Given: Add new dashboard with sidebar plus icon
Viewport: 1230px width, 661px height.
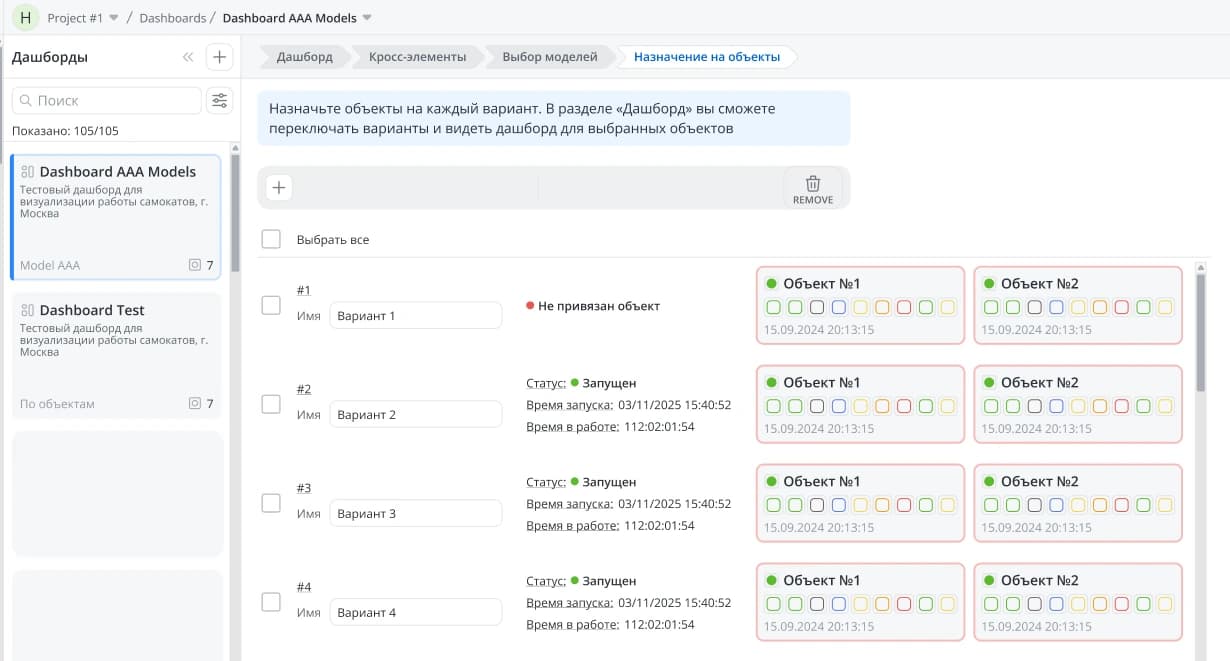Looking at the screenshot, I should [219, 57].
